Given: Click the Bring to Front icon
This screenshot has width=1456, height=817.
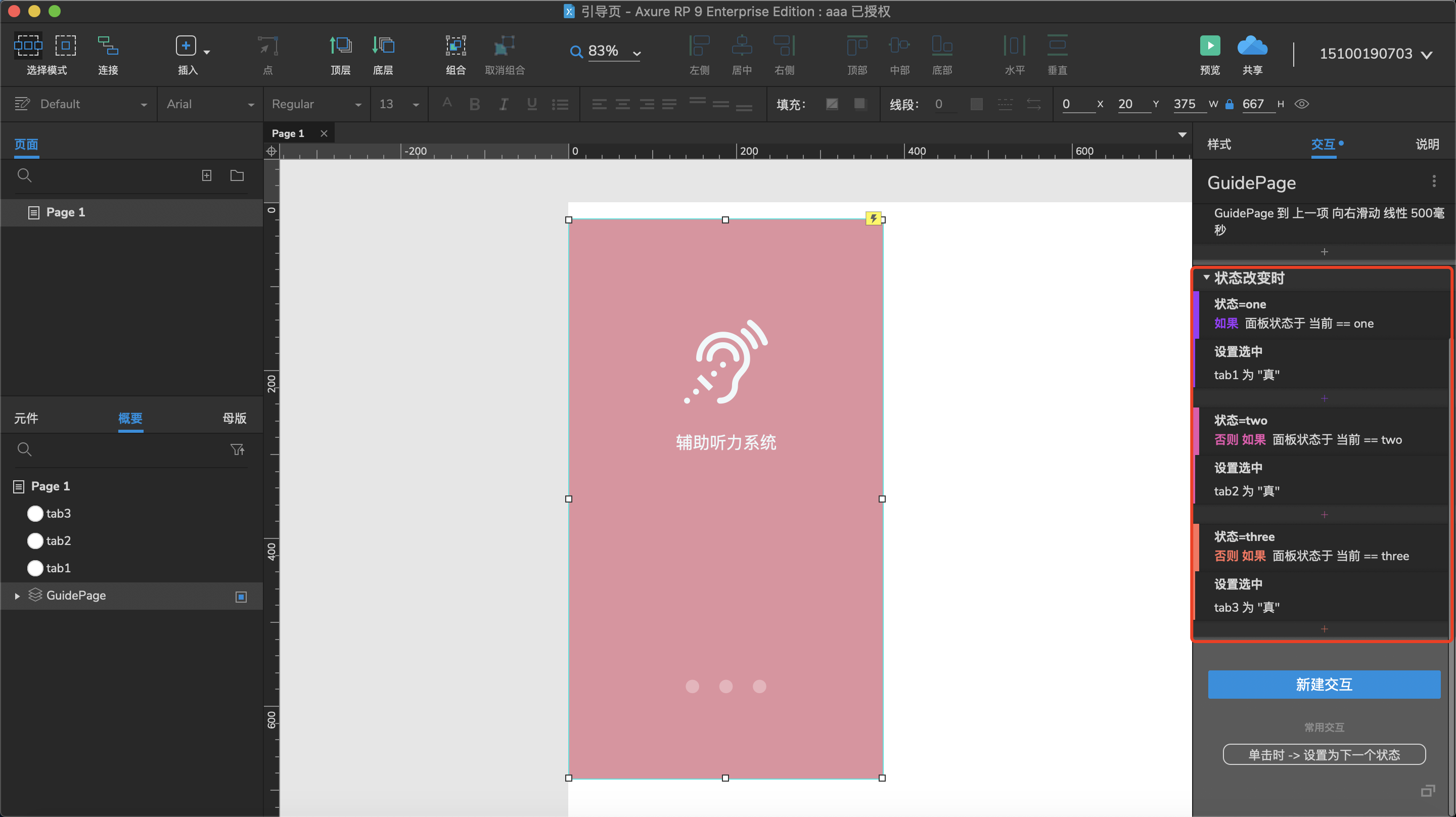Looking at the screenshot, I should pos(340,46).
